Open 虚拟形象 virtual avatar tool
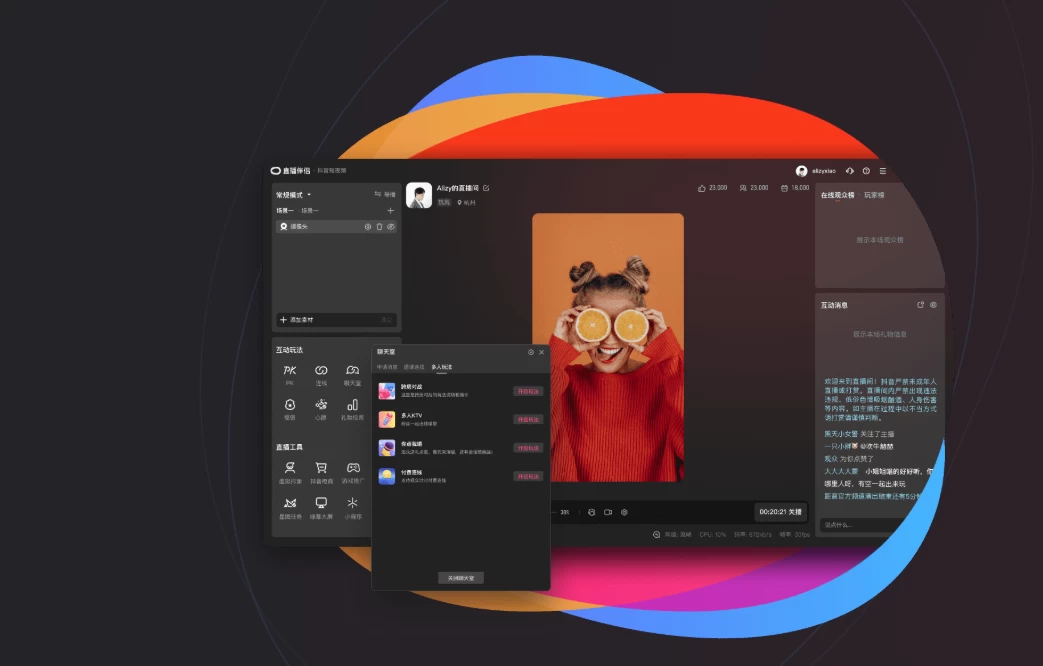Screen dimensions: 1043x666 click(x=289, y=472)
